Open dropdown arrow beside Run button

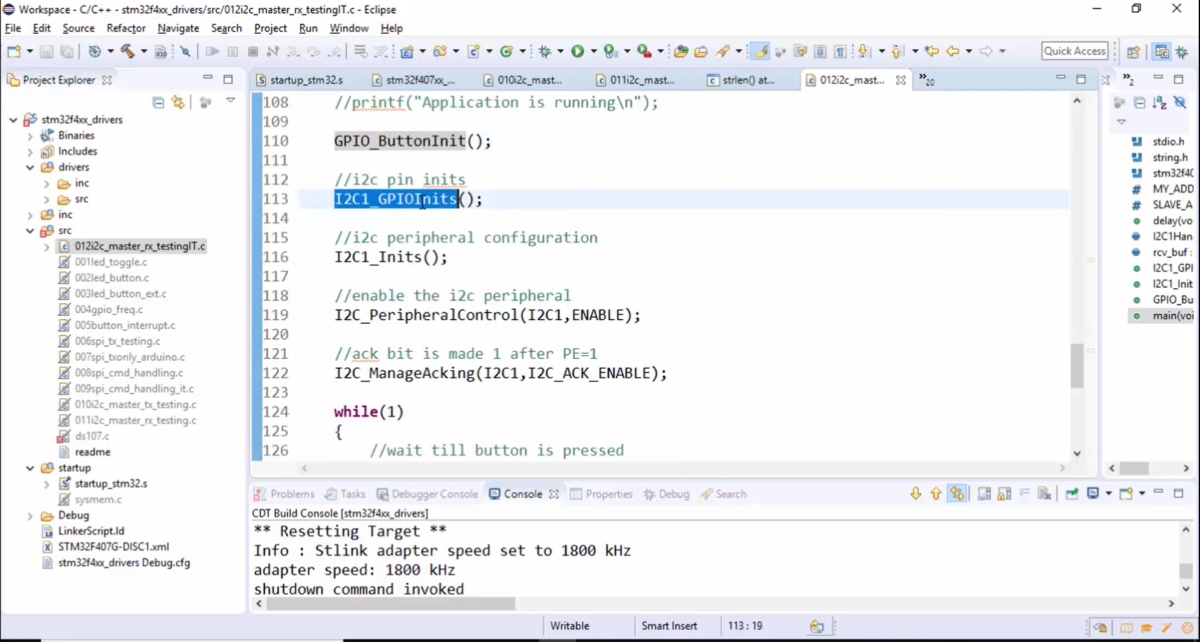(593, 51)
